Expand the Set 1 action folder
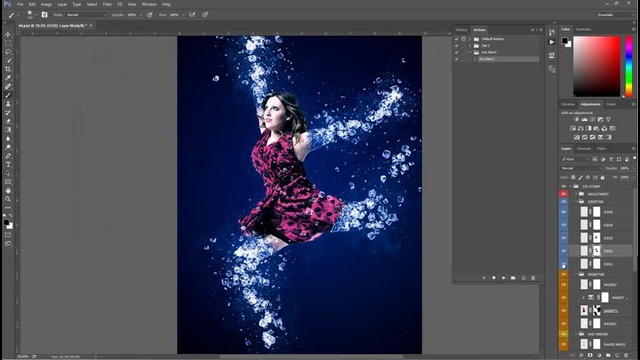640x360 pixels. (470, 46)
